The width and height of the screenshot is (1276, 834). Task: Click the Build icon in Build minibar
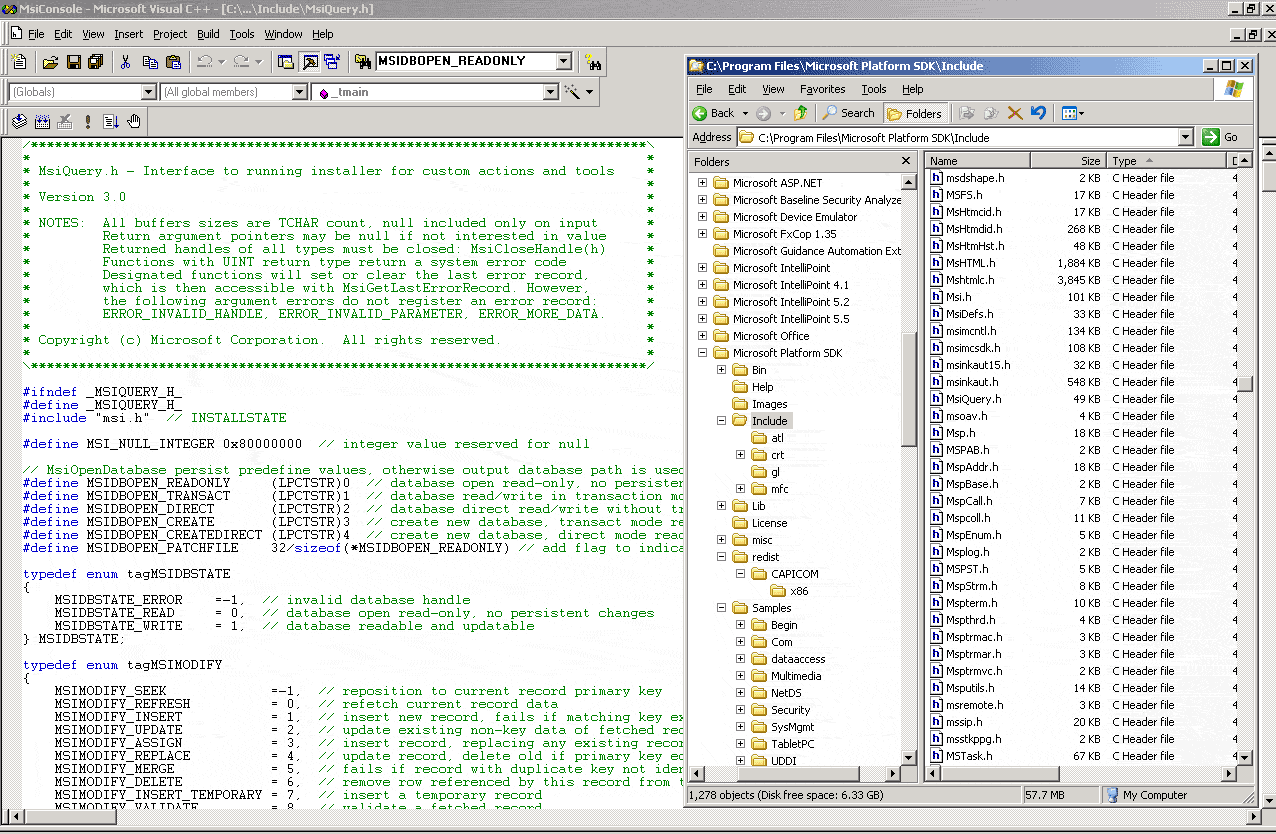click(x=42, y=122)
